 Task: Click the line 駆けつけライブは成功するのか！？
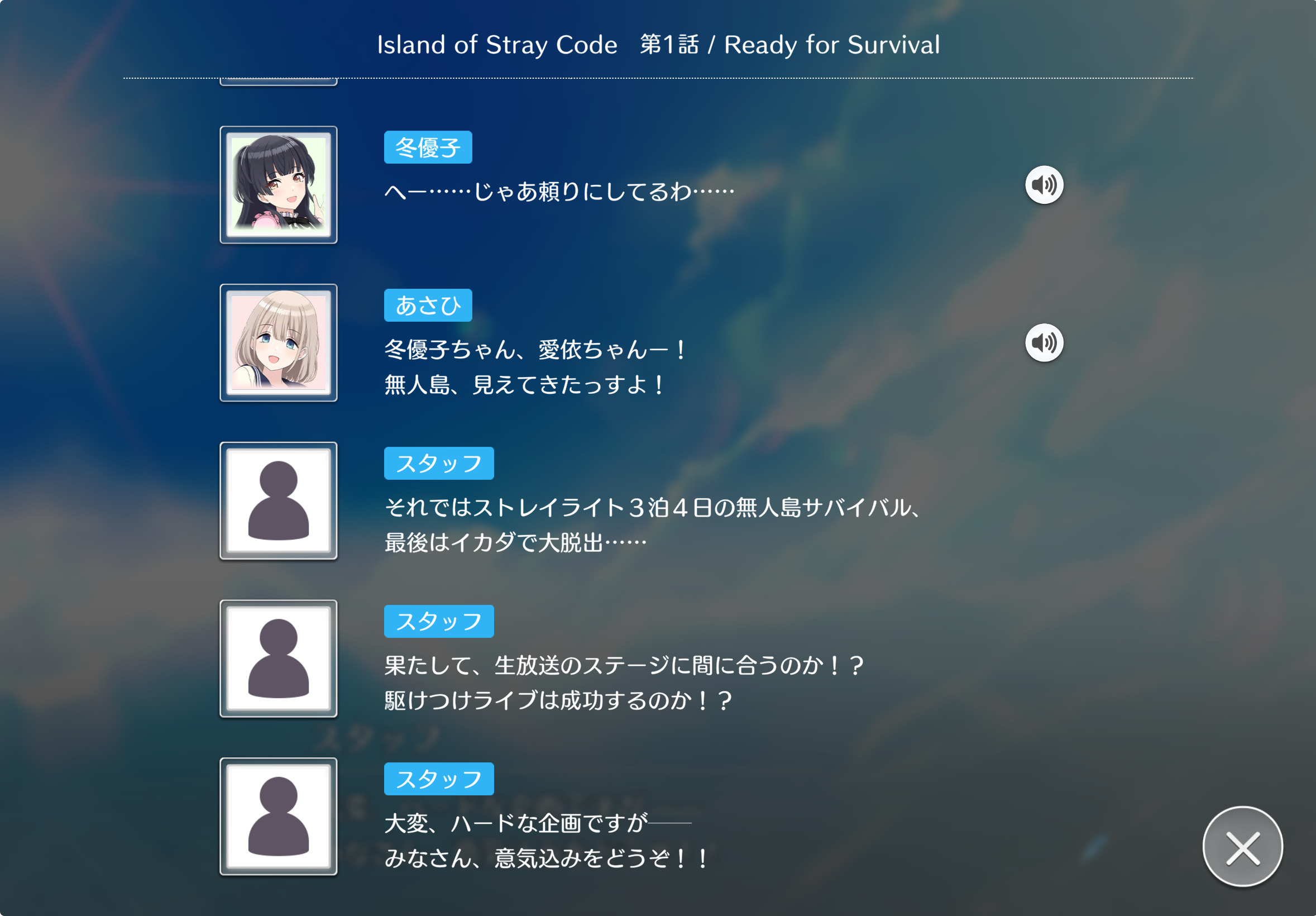[x=558, y=700]
